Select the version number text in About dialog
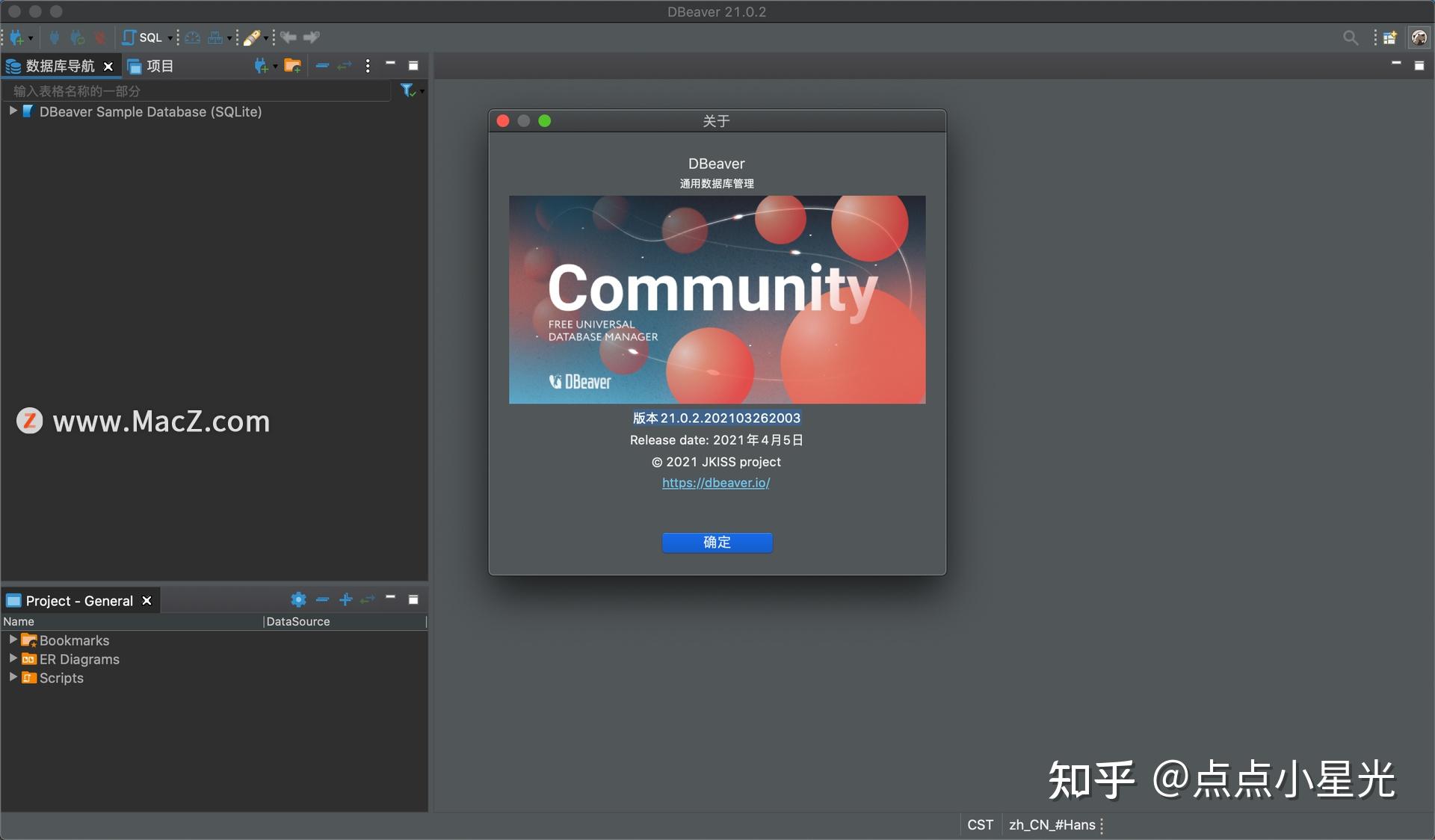This screenshot has width=1435, height=840. click(715, 418)
